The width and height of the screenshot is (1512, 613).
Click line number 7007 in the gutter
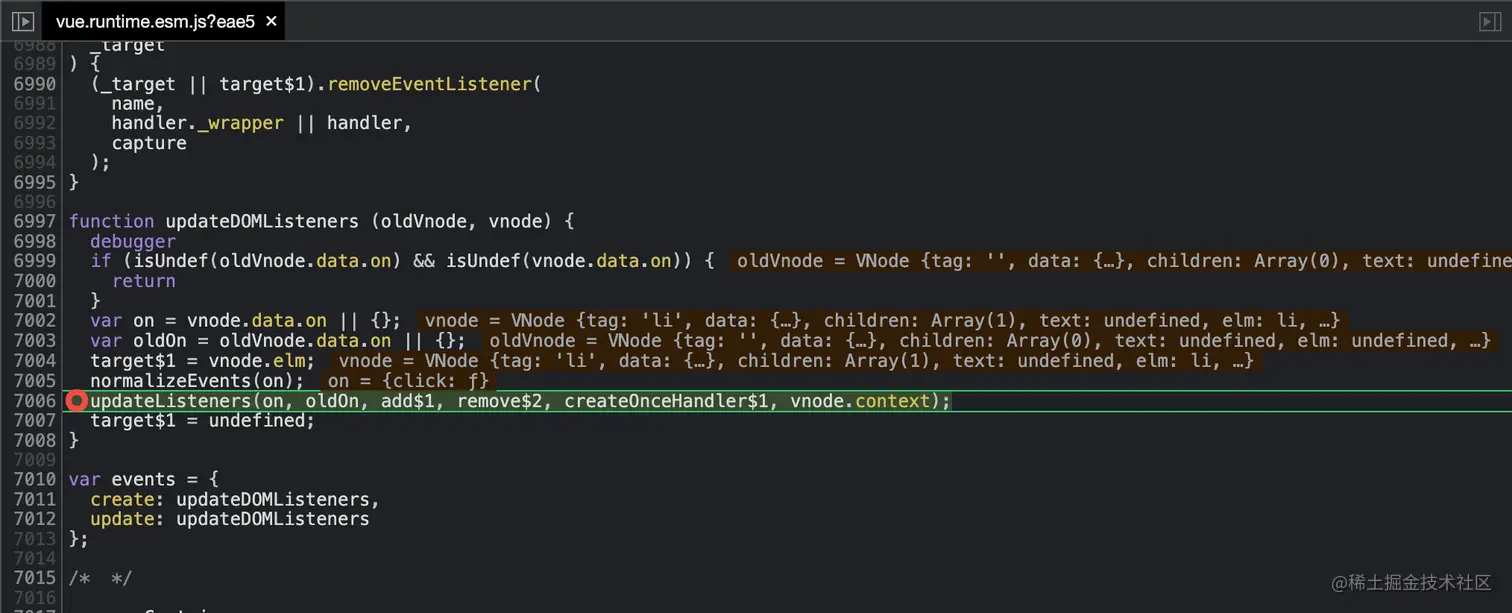34,421
